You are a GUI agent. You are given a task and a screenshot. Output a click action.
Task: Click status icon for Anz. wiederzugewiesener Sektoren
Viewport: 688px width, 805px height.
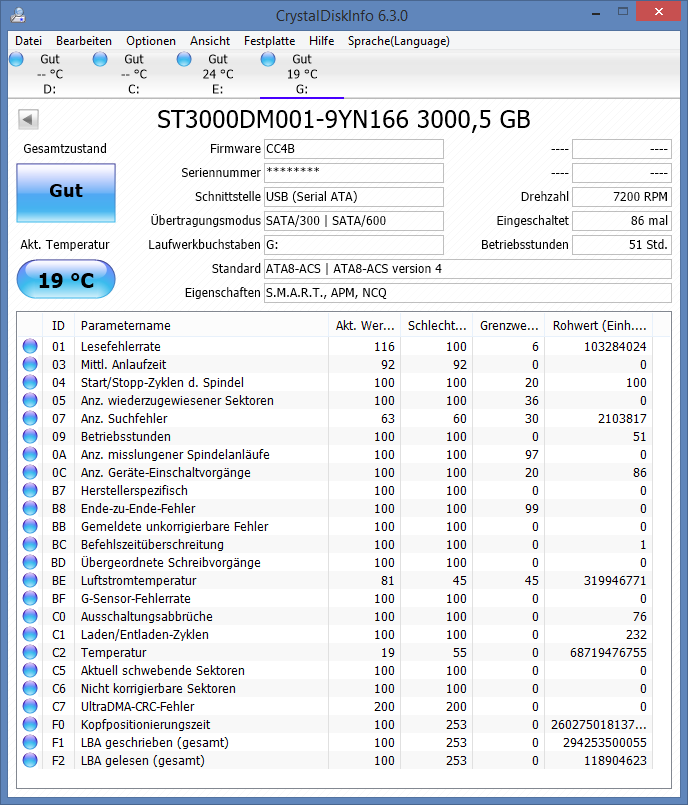(x=30, y=400)
